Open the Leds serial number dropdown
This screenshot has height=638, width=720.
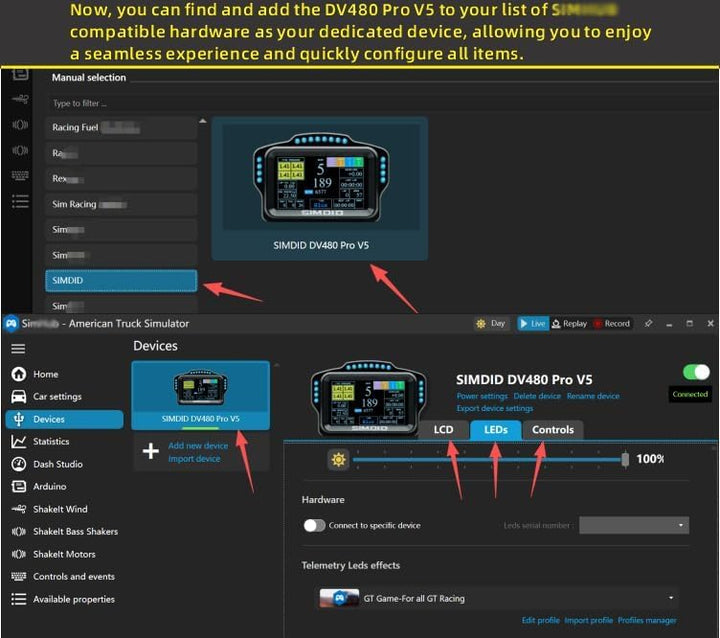(634, 525)
